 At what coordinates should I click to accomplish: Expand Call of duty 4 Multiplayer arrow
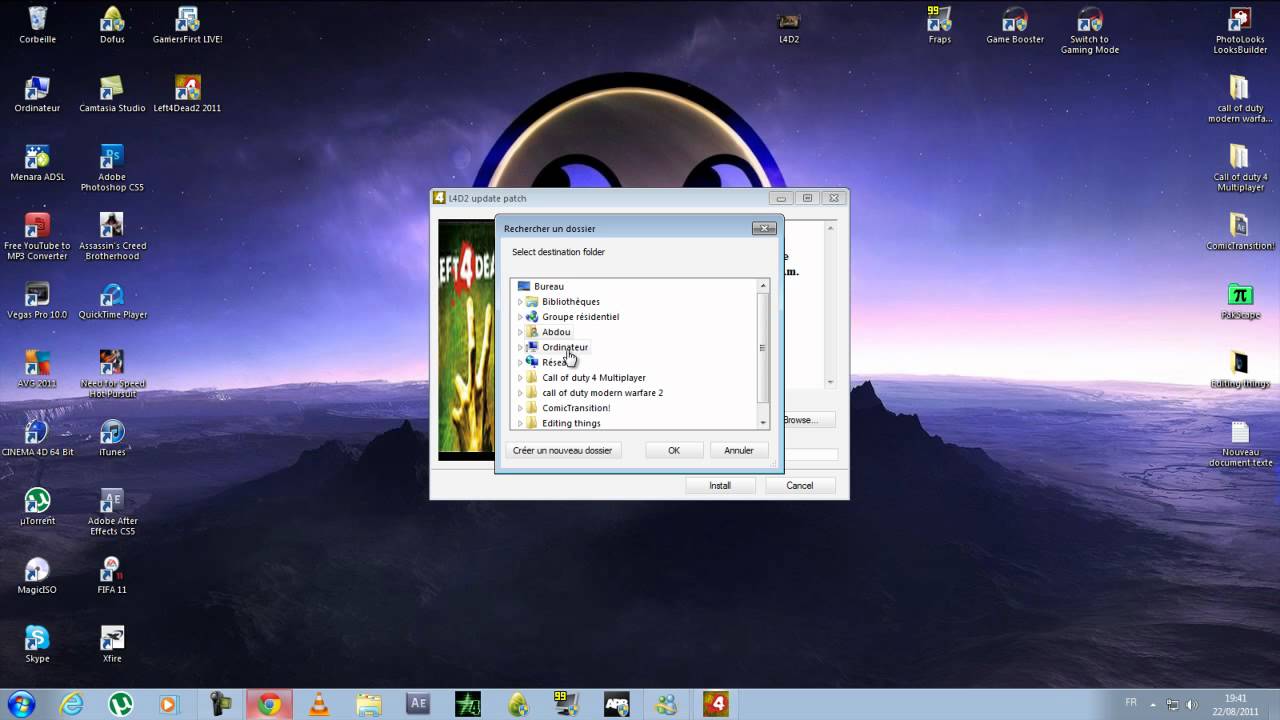click(520, 378)
